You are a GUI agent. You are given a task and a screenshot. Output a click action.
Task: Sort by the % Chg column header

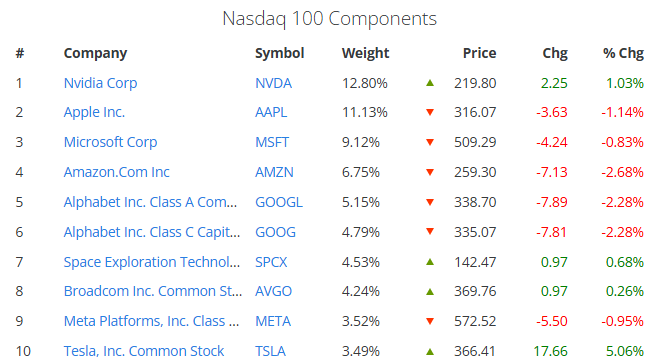(x=623, y=53)
